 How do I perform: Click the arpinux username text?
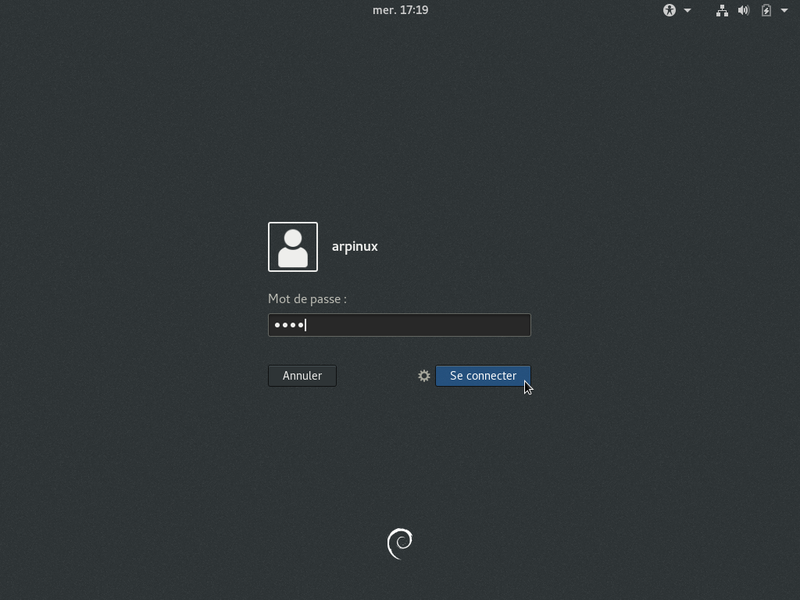(x=355, y=246)
